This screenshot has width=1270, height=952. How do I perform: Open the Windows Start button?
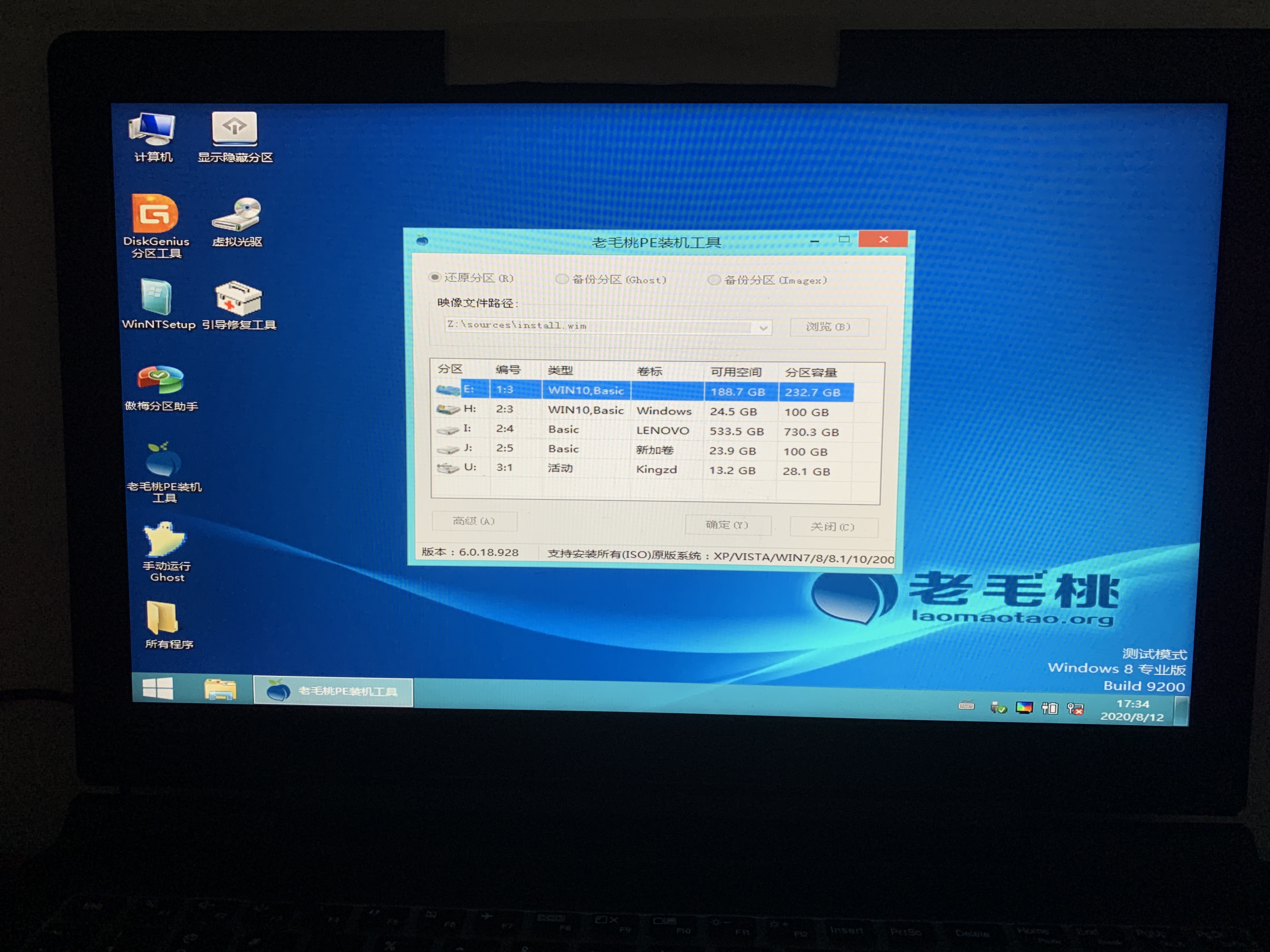[157, 688]
